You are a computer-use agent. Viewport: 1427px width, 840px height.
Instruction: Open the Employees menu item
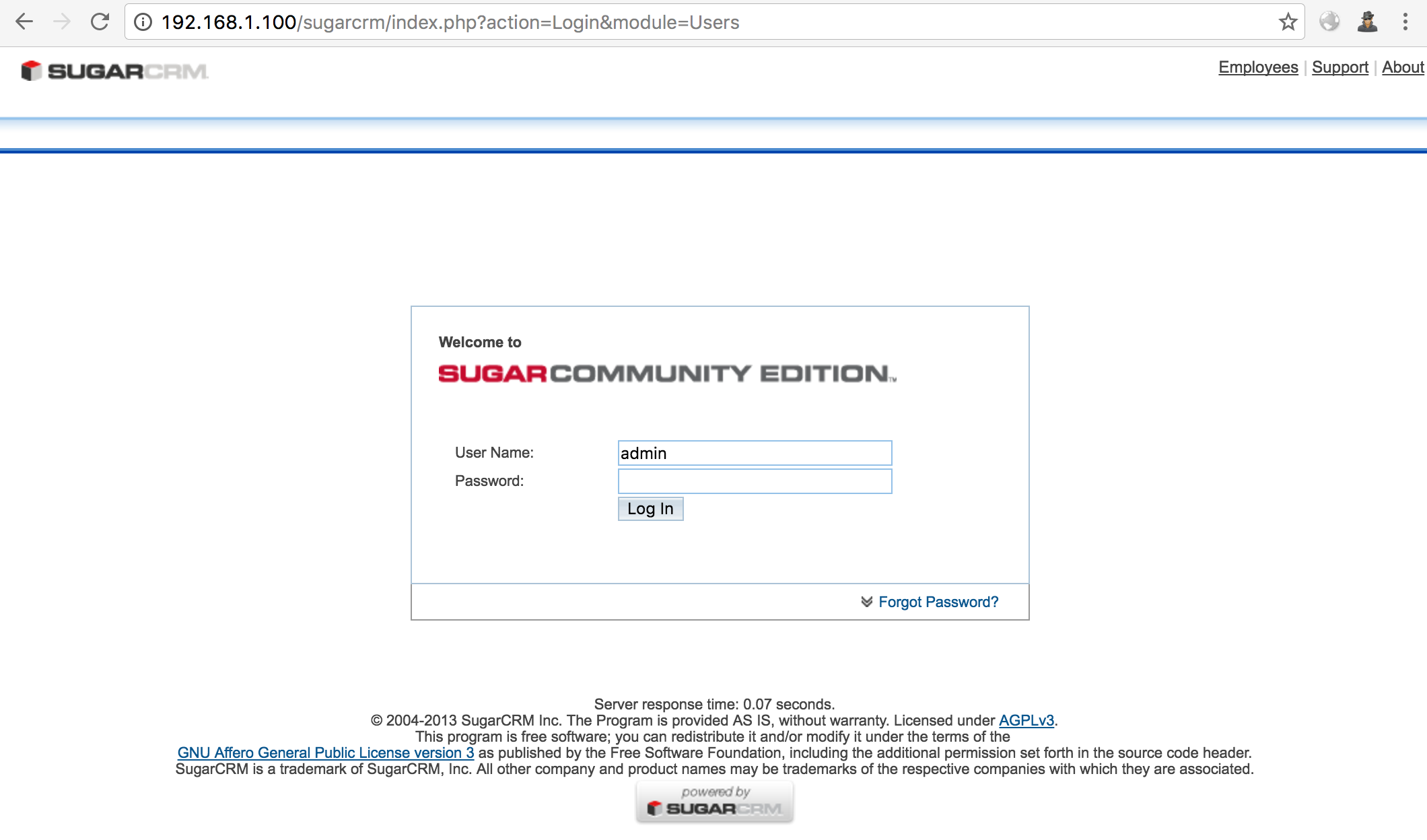(x=1258, y=67)
